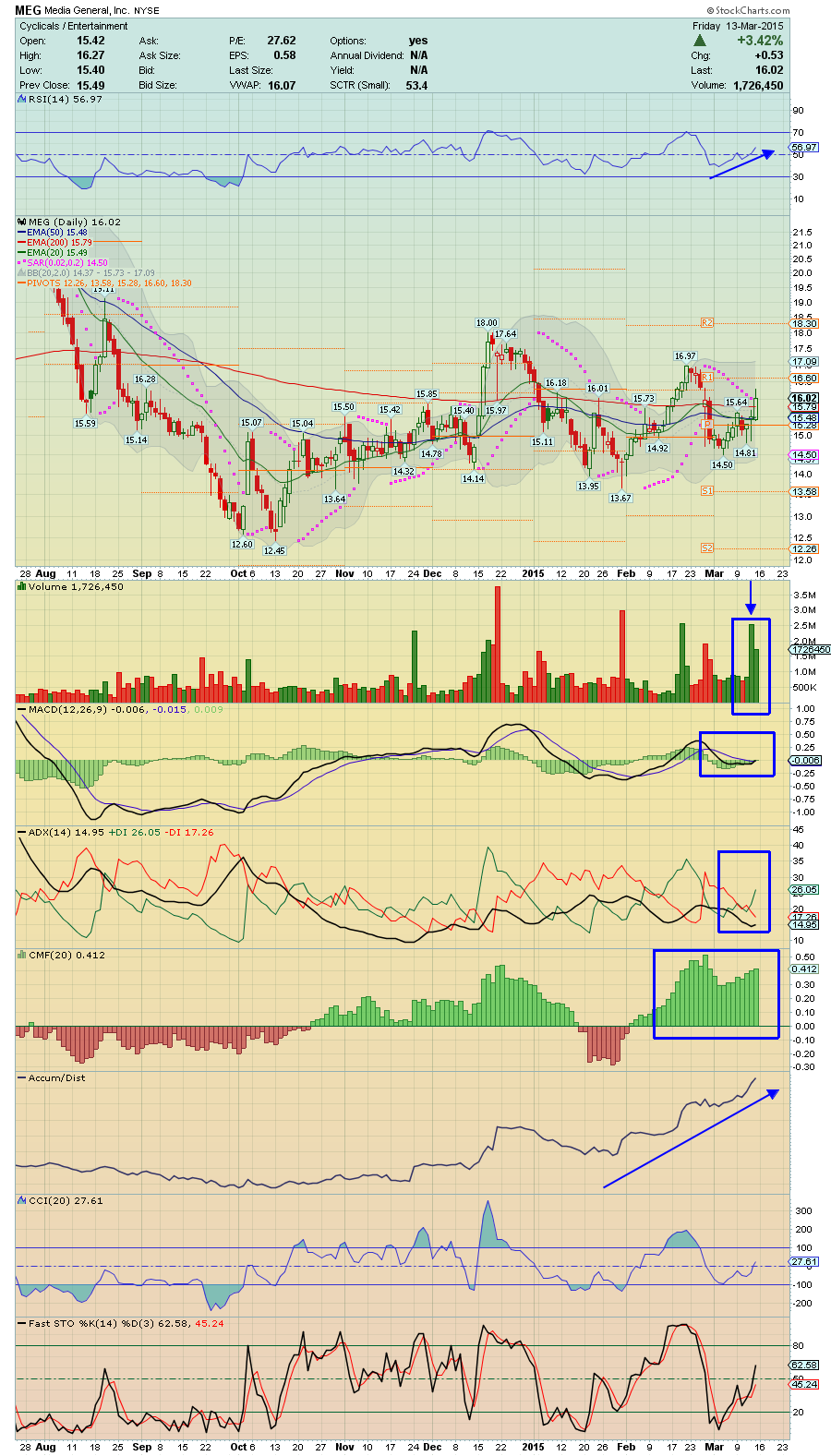Image resolution: width=831 pixels, height=1456 pixels.
Task: Click the panel icon beside MEG (Daily) label
Action: tap(22, 222)
